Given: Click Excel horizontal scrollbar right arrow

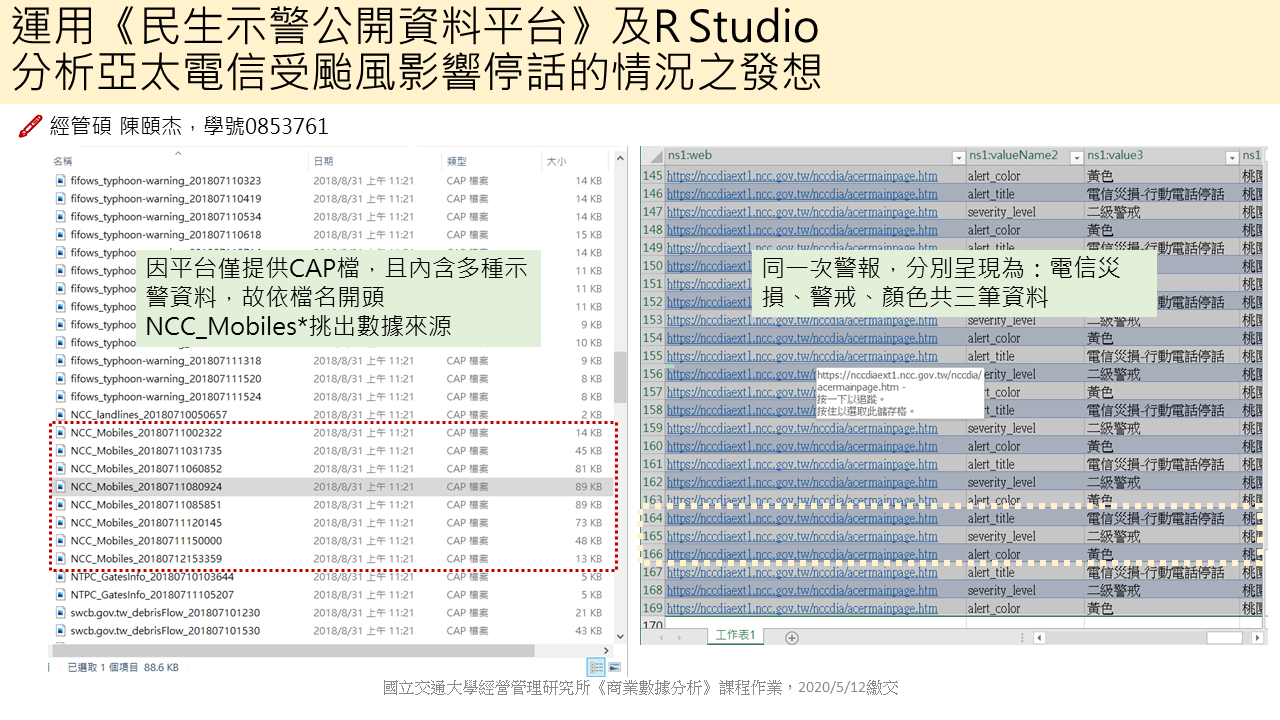Looking at the screenshot, I should pos(1257,637).
